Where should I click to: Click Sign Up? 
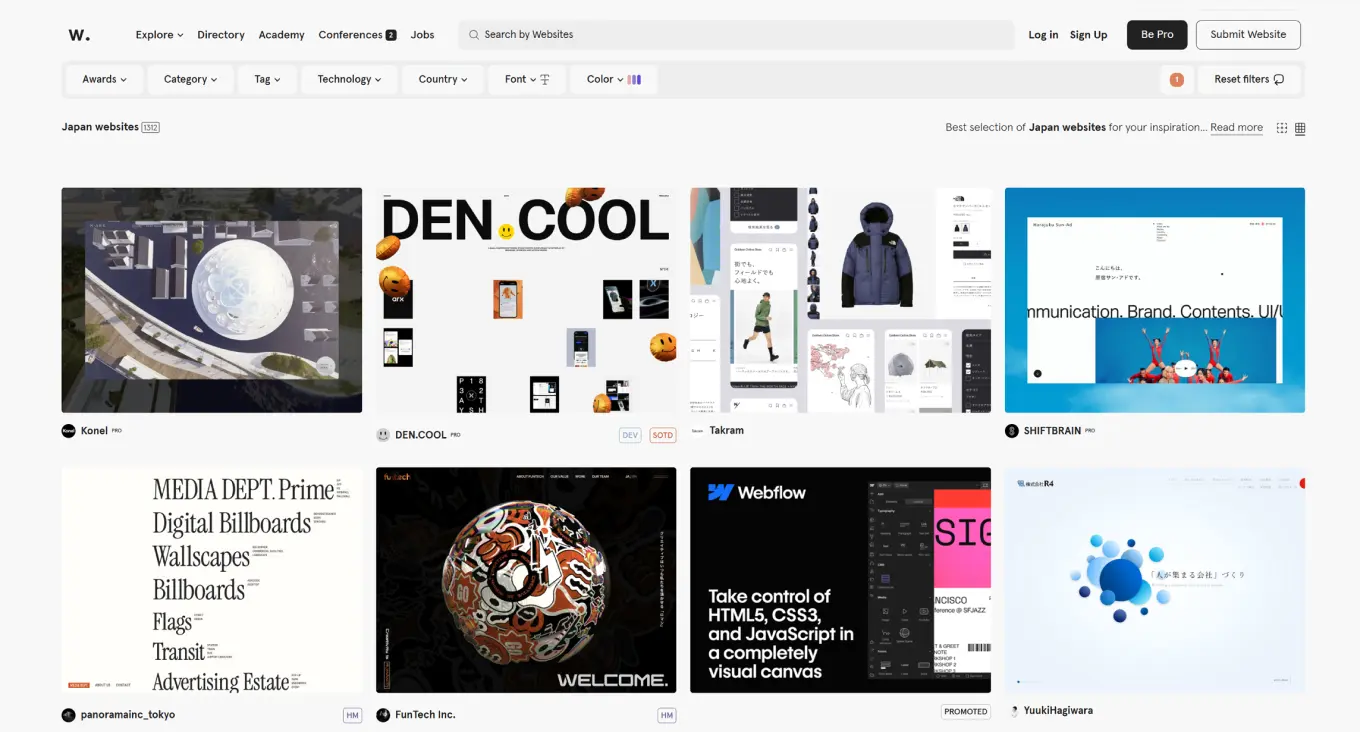pos(1088,35)
